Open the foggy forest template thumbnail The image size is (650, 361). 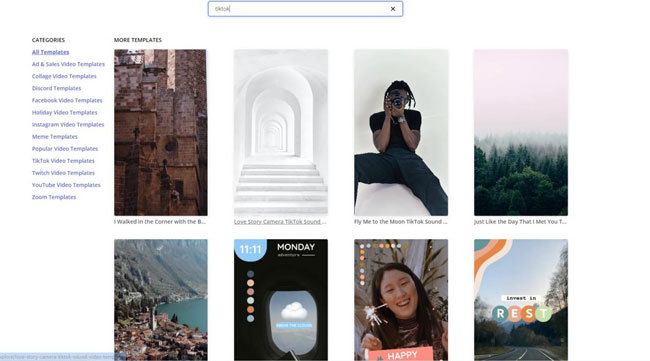pyautogui.click(x=521, y=132)
